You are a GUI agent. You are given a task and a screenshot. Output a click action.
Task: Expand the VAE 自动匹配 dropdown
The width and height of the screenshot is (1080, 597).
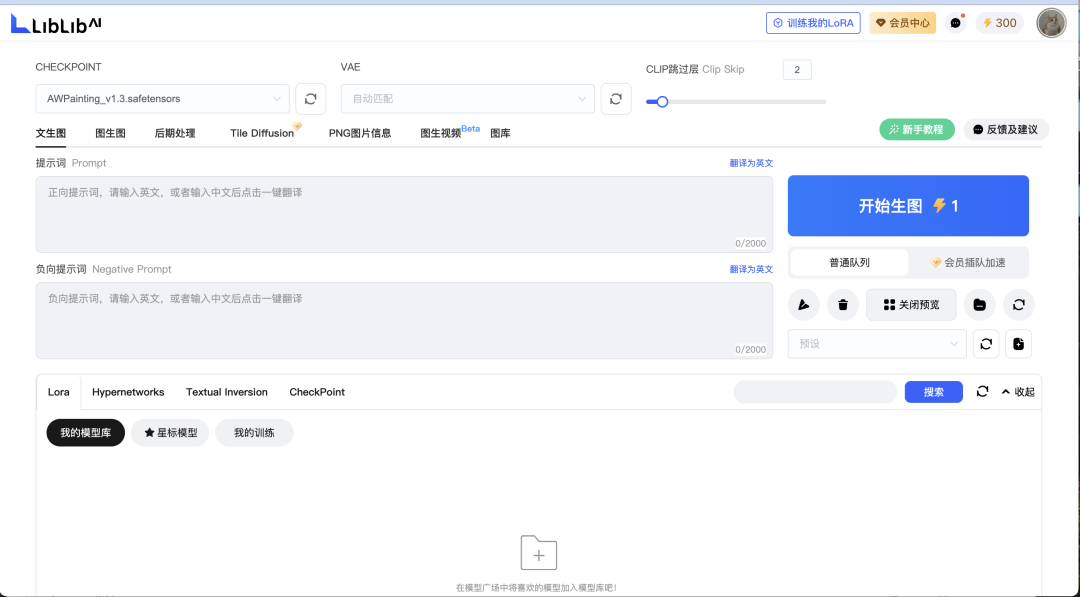pyautogui.click(x=468, y=99)
